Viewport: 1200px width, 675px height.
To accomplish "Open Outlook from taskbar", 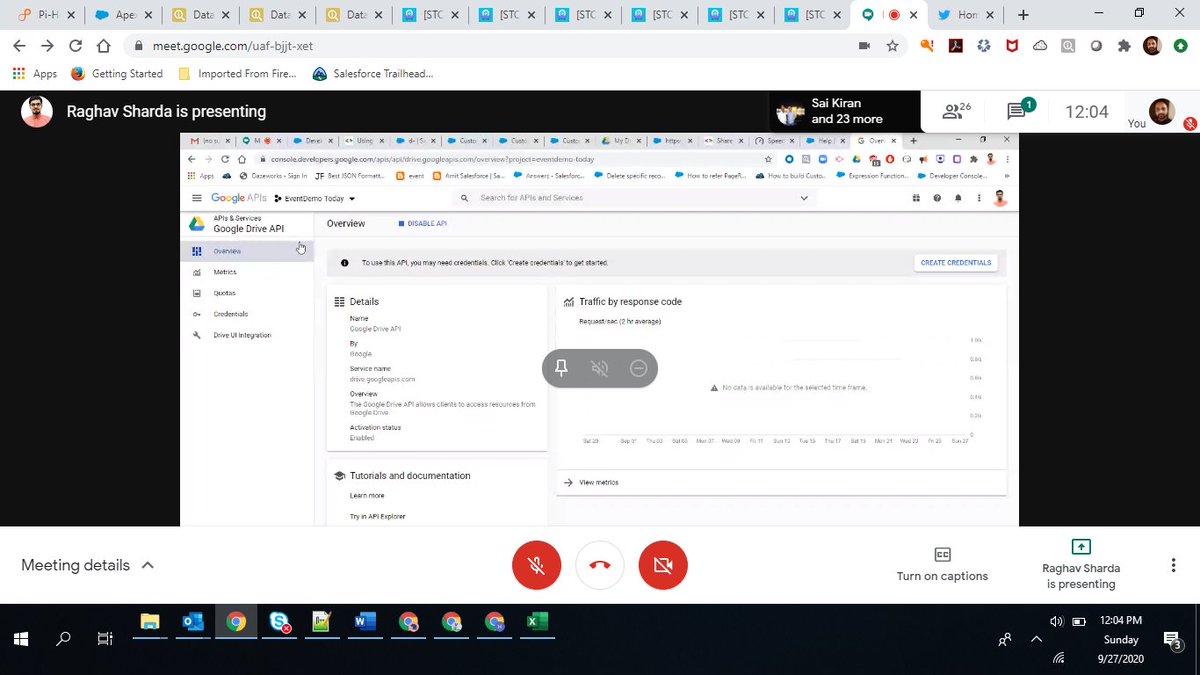I will click(x=193, y=623).
